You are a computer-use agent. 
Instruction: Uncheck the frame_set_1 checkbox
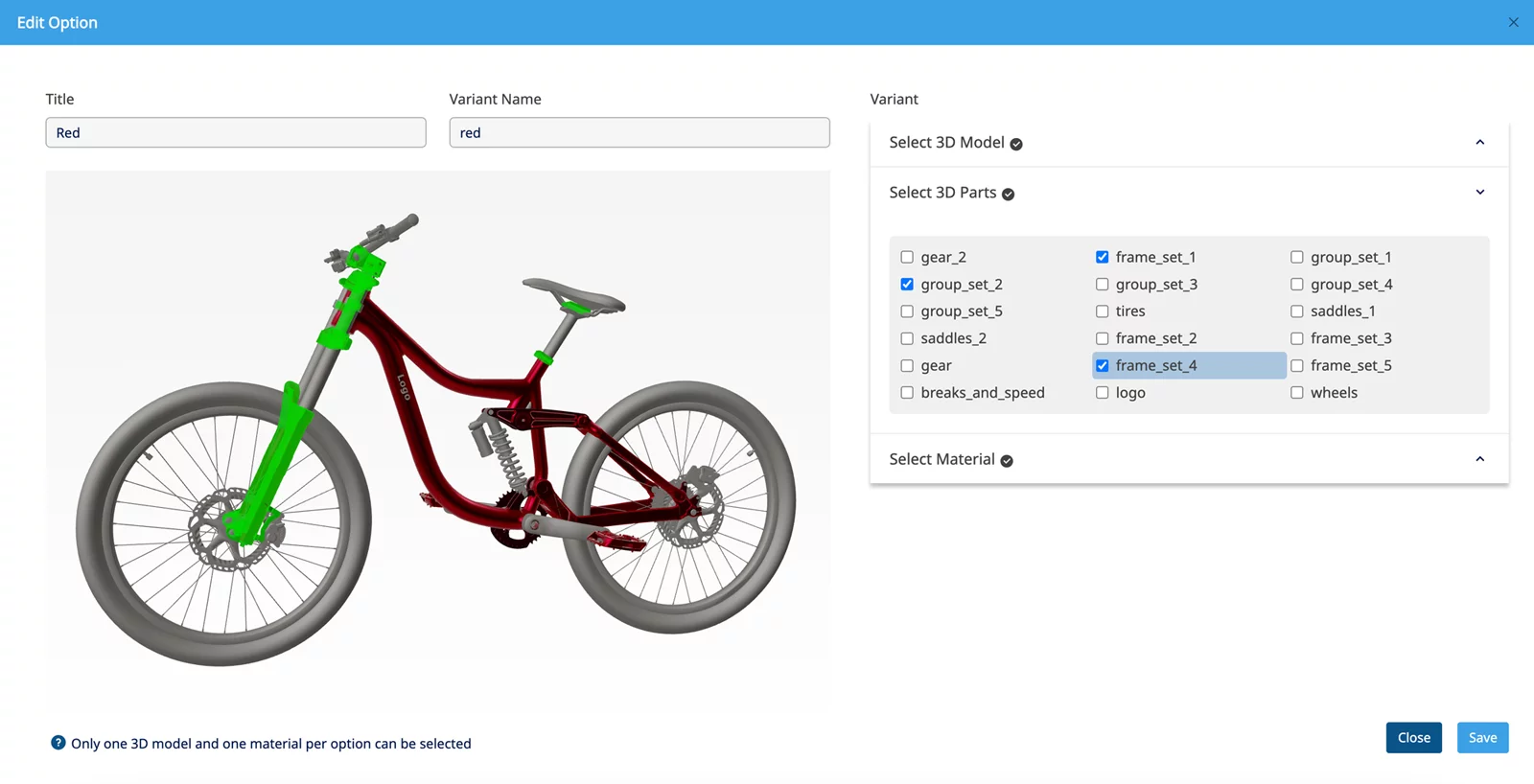[x=1103, y=257]
